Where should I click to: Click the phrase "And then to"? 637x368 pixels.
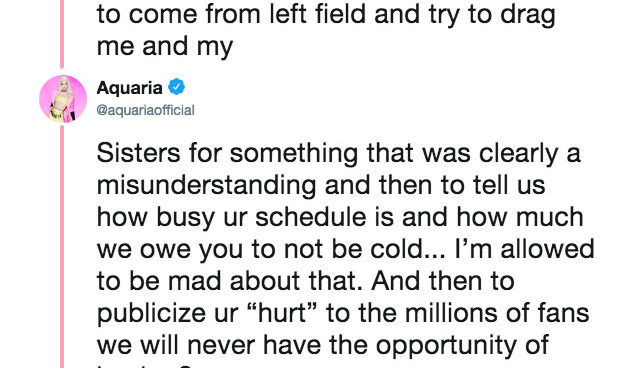pyautogui.click(x=442, y=281)
